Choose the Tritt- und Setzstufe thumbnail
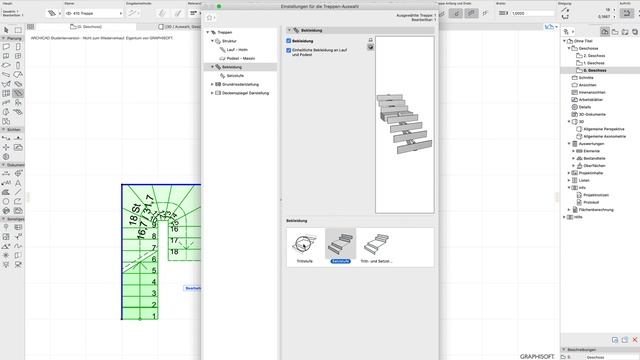This screenshot has width=640, height=360. 376,246
